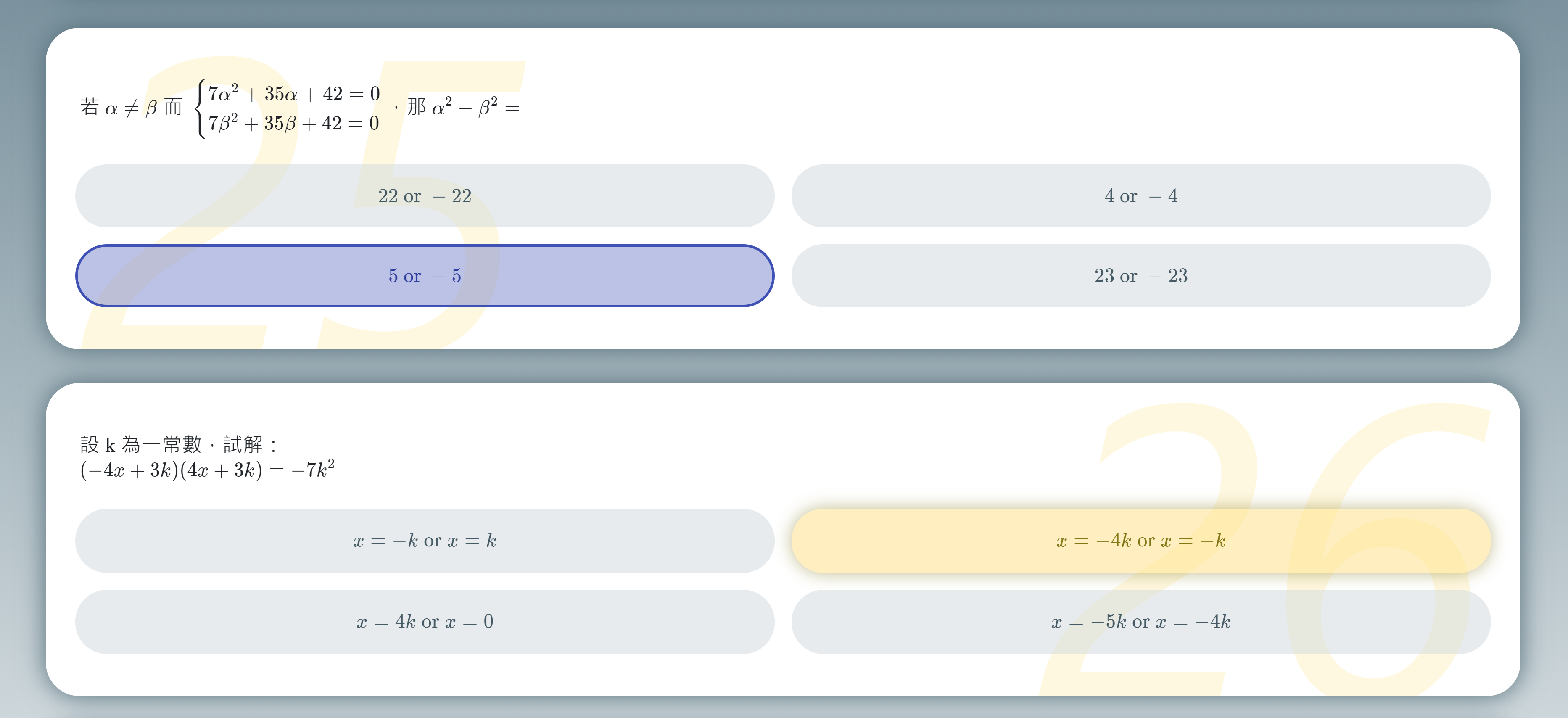The image size is (1568, 718).
Task: Click the equation 7β² + 35β + 42 = 0
Action: coord(294,123)
